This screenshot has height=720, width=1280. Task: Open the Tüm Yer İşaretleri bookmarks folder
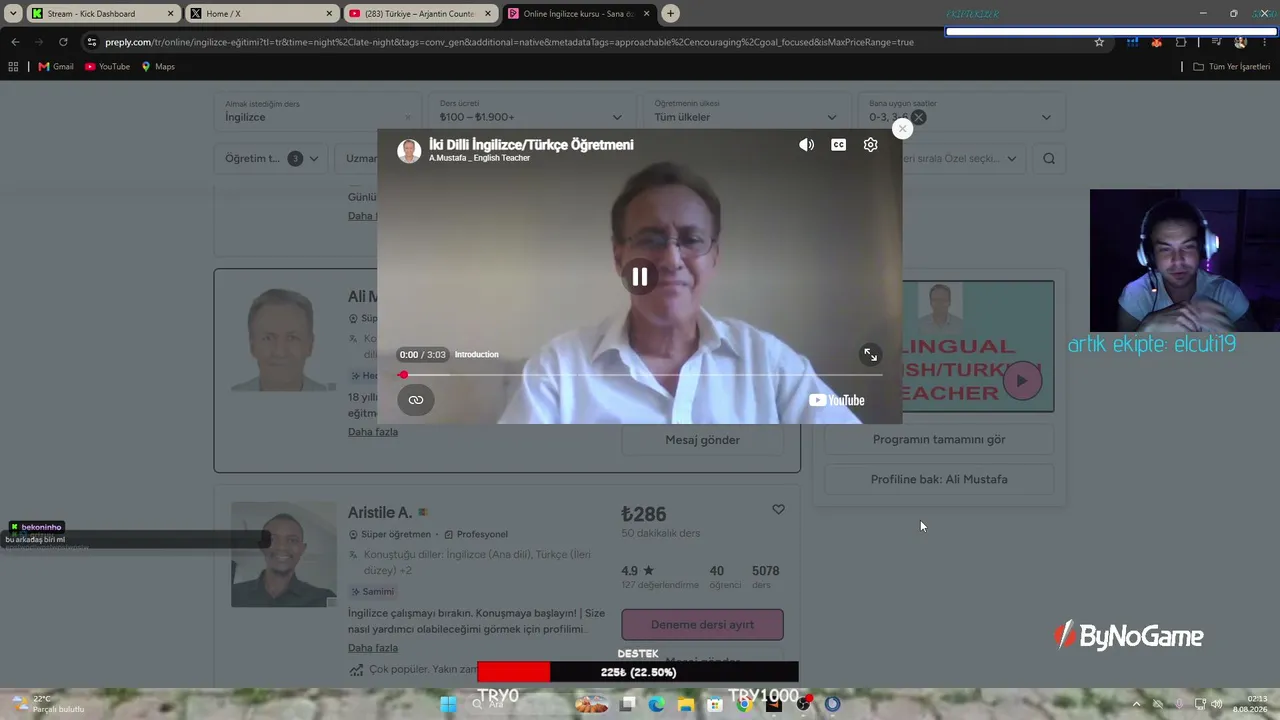(1231, 67)
